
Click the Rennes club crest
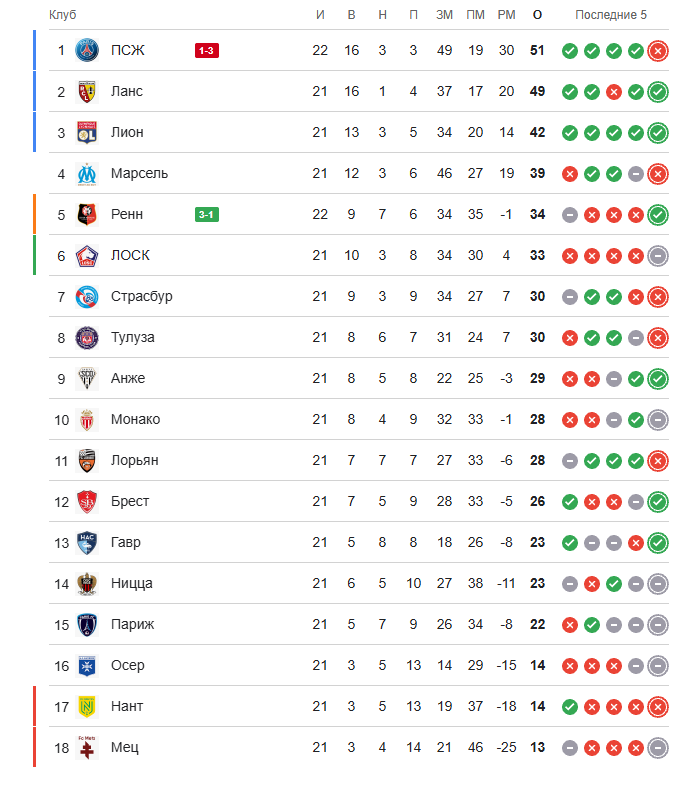point(87,214)
